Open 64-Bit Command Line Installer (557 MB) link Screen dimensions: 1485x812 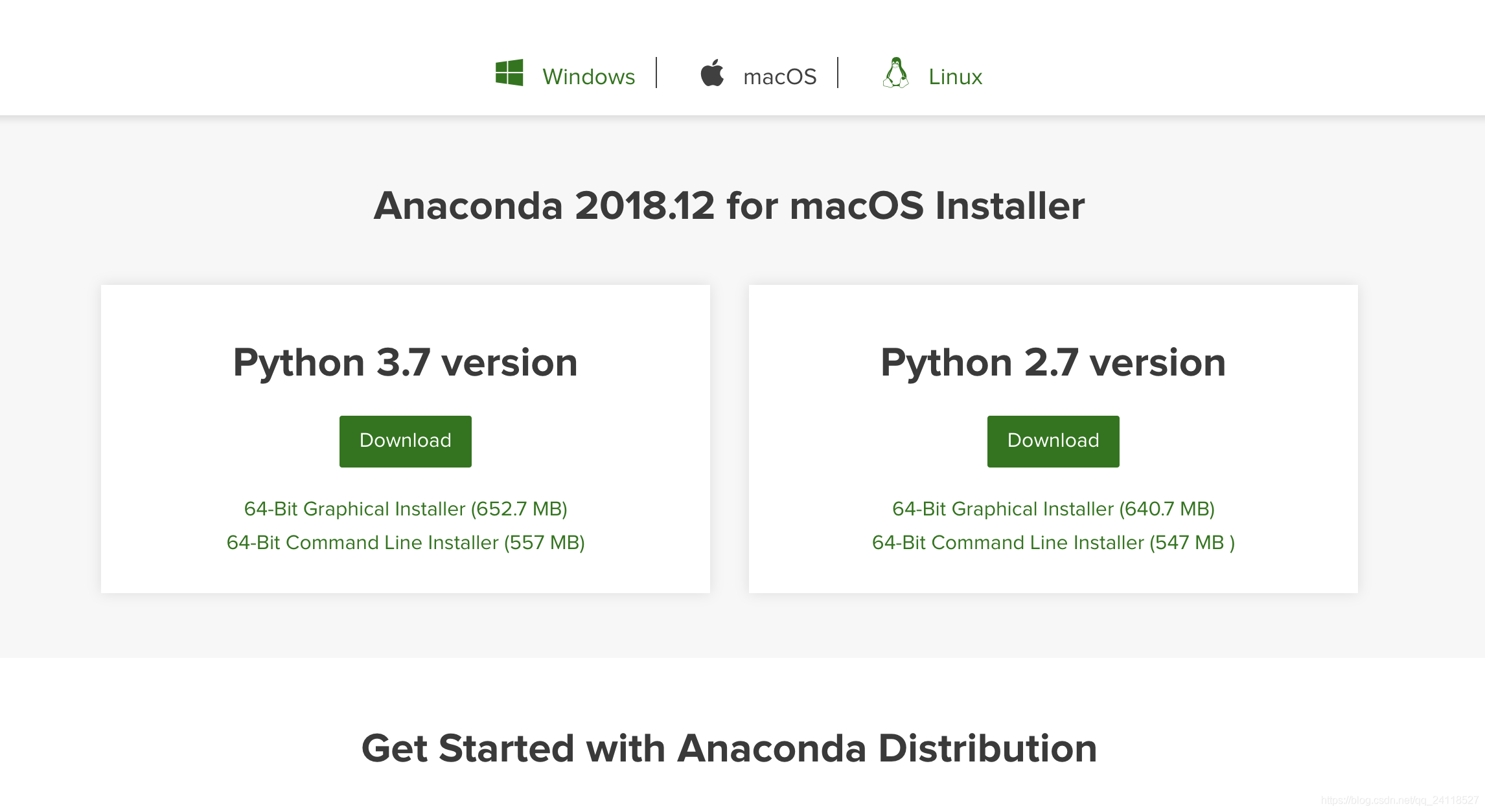click(x=406, y=543)
